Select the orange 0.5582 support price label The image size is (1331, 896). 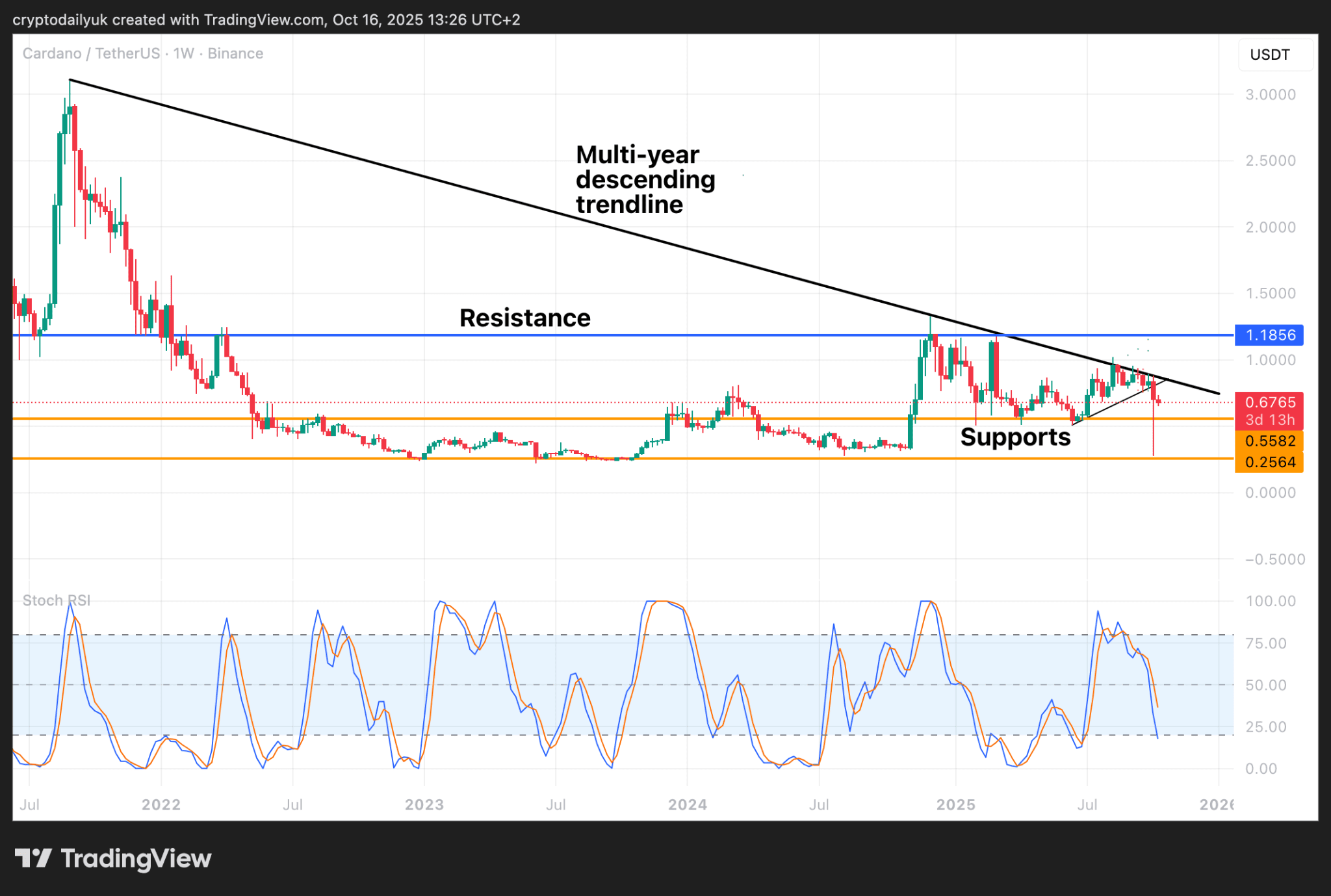click(x=1269, y=441)
